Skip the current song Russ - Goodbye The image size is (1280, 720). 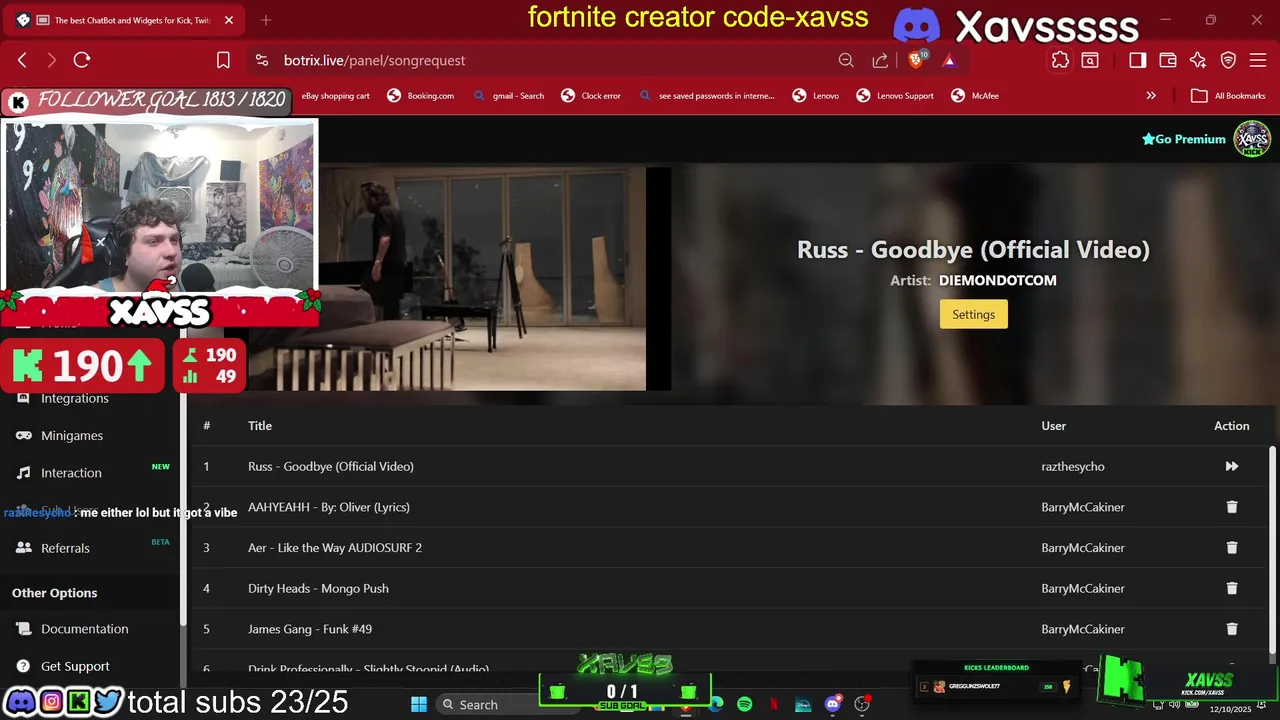coord(1231,466)
